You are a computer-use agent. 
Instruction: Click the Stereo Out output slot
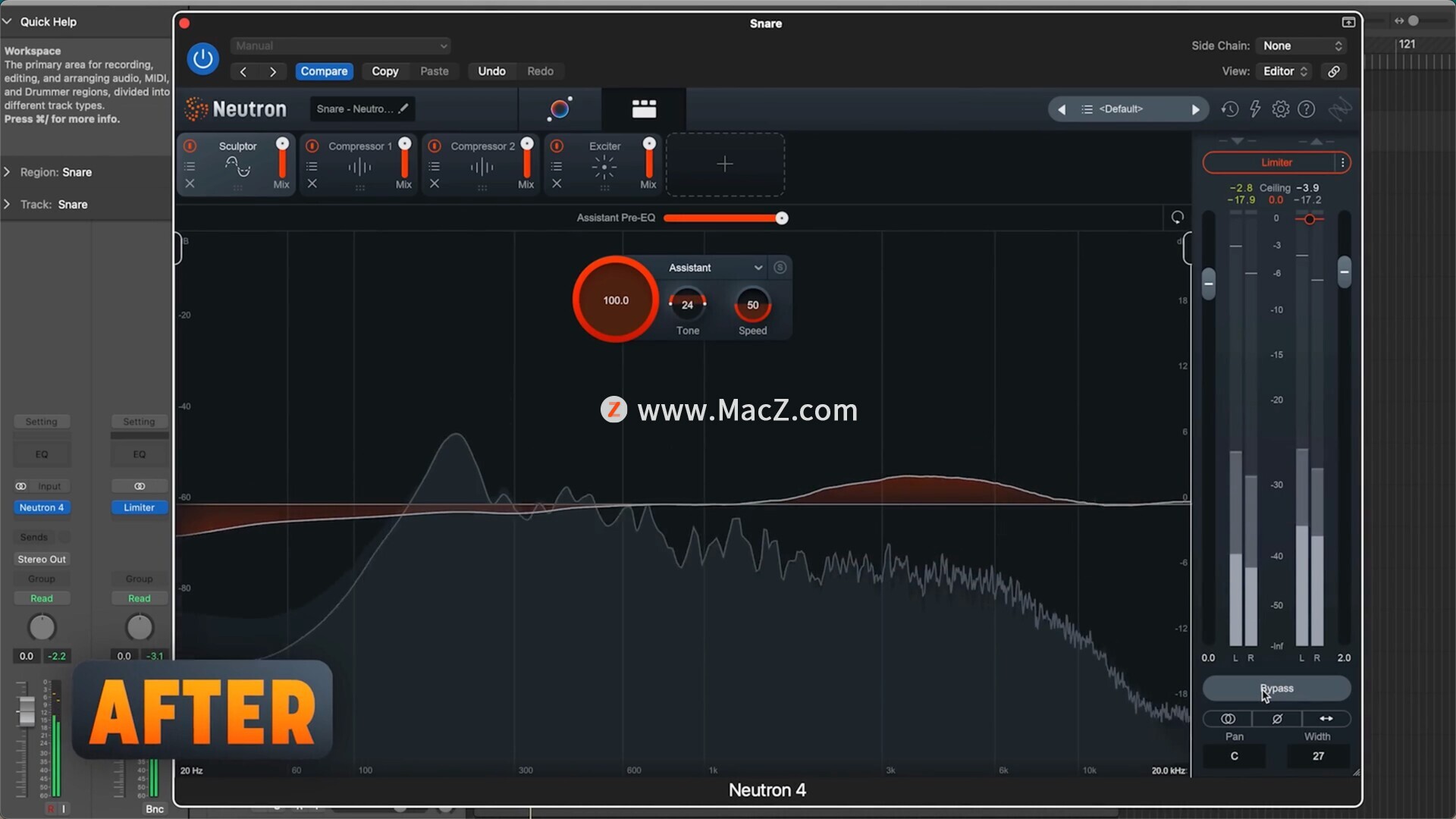[42, 559]
